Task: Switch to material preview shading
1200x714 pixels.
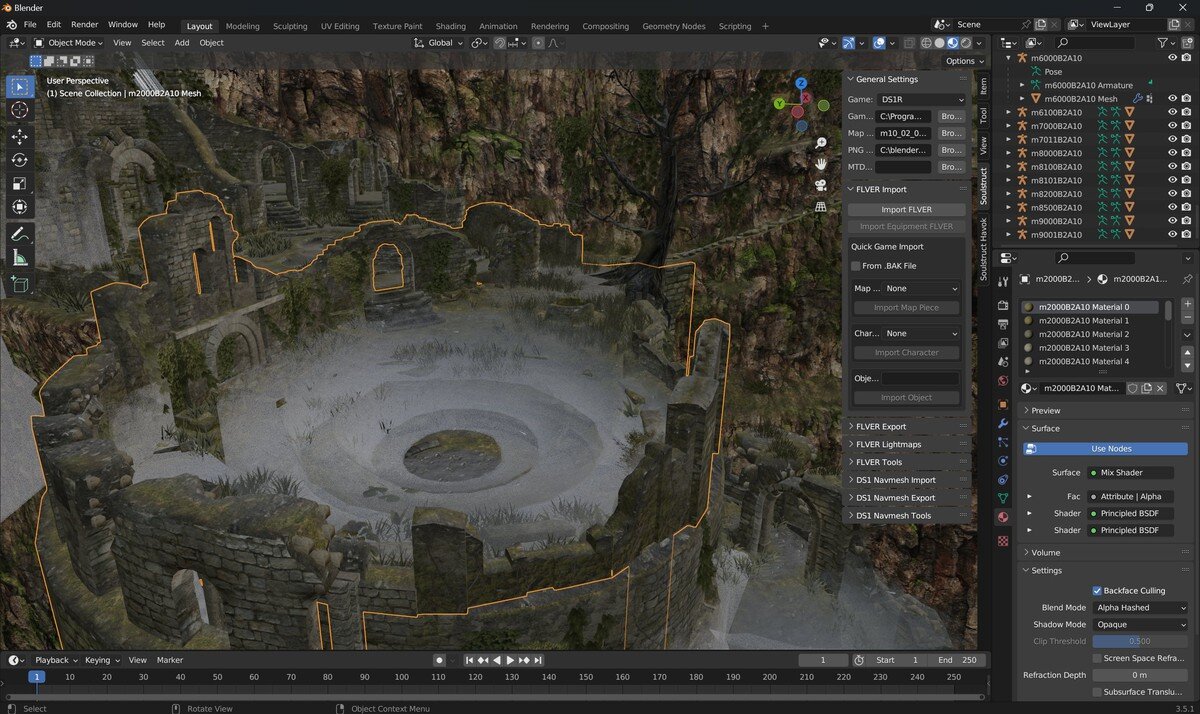Action: point(953,43)
